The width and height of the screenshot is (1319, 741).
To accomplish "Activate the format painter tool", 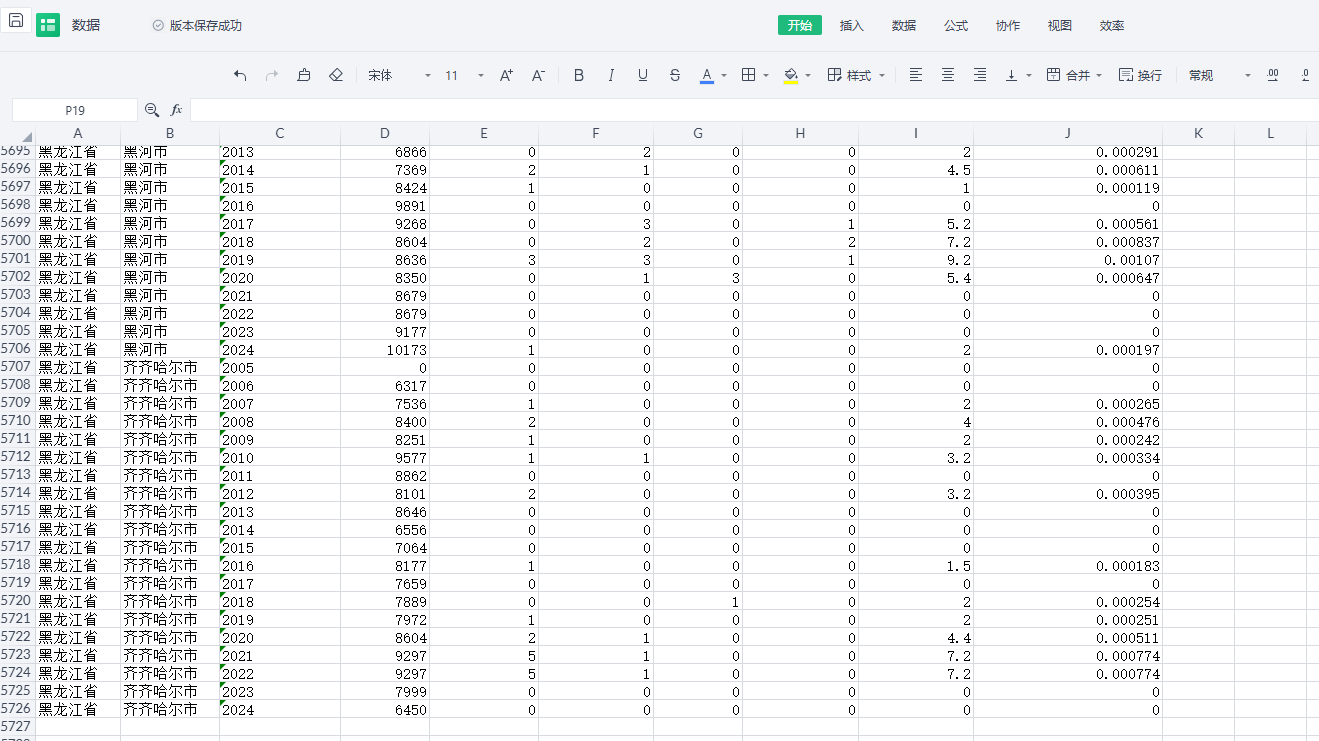I will 304,75.
